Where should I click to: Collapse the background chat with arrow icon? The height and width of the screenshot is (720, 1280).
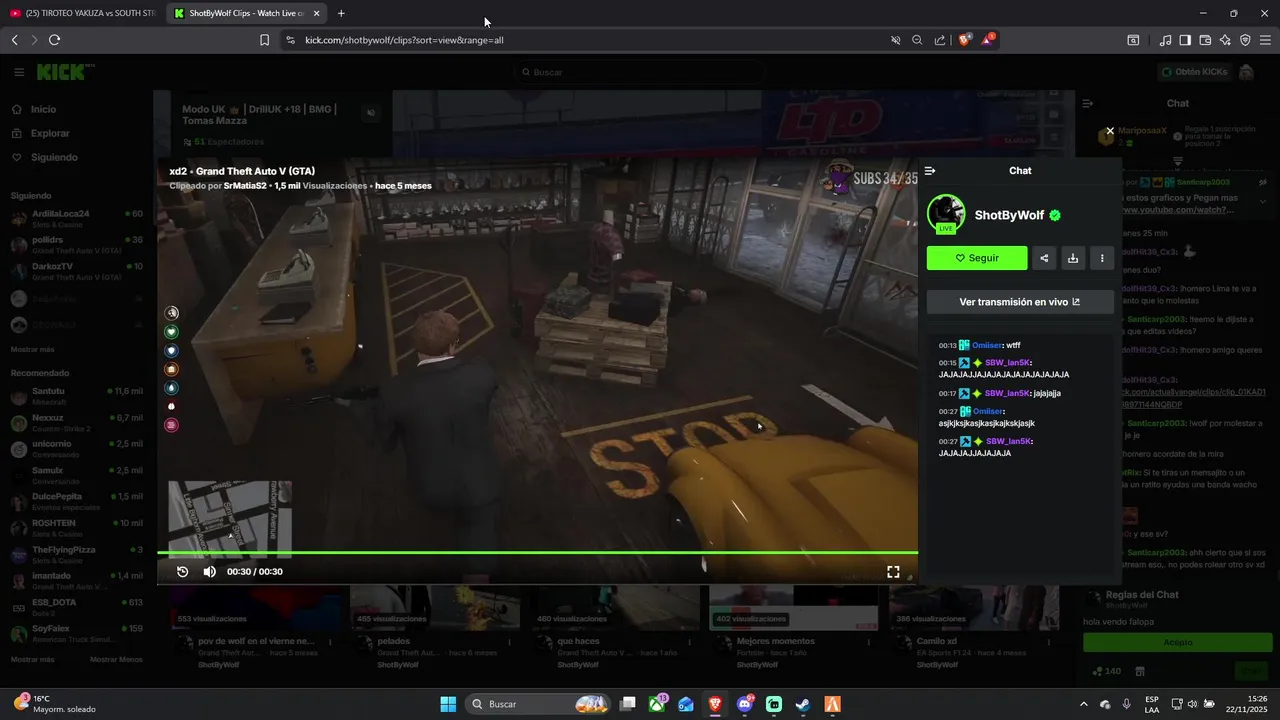(1088, 103)
